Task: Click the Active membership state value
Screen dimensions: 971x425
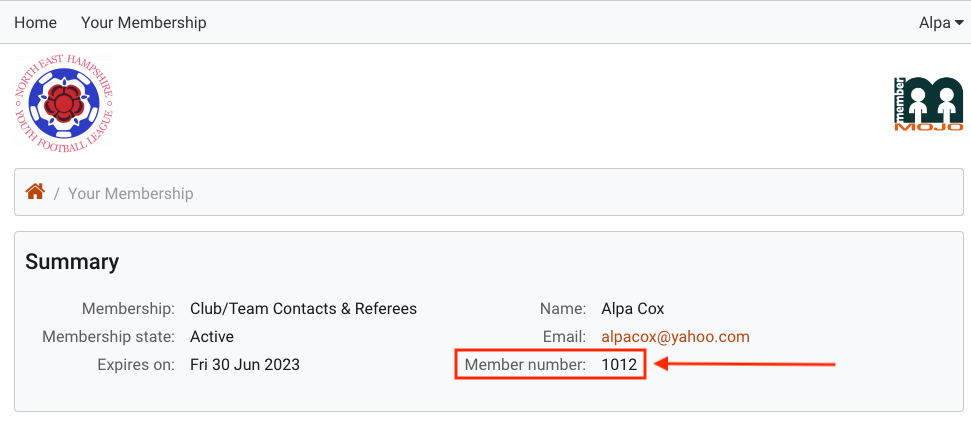Action: point(212,337)
